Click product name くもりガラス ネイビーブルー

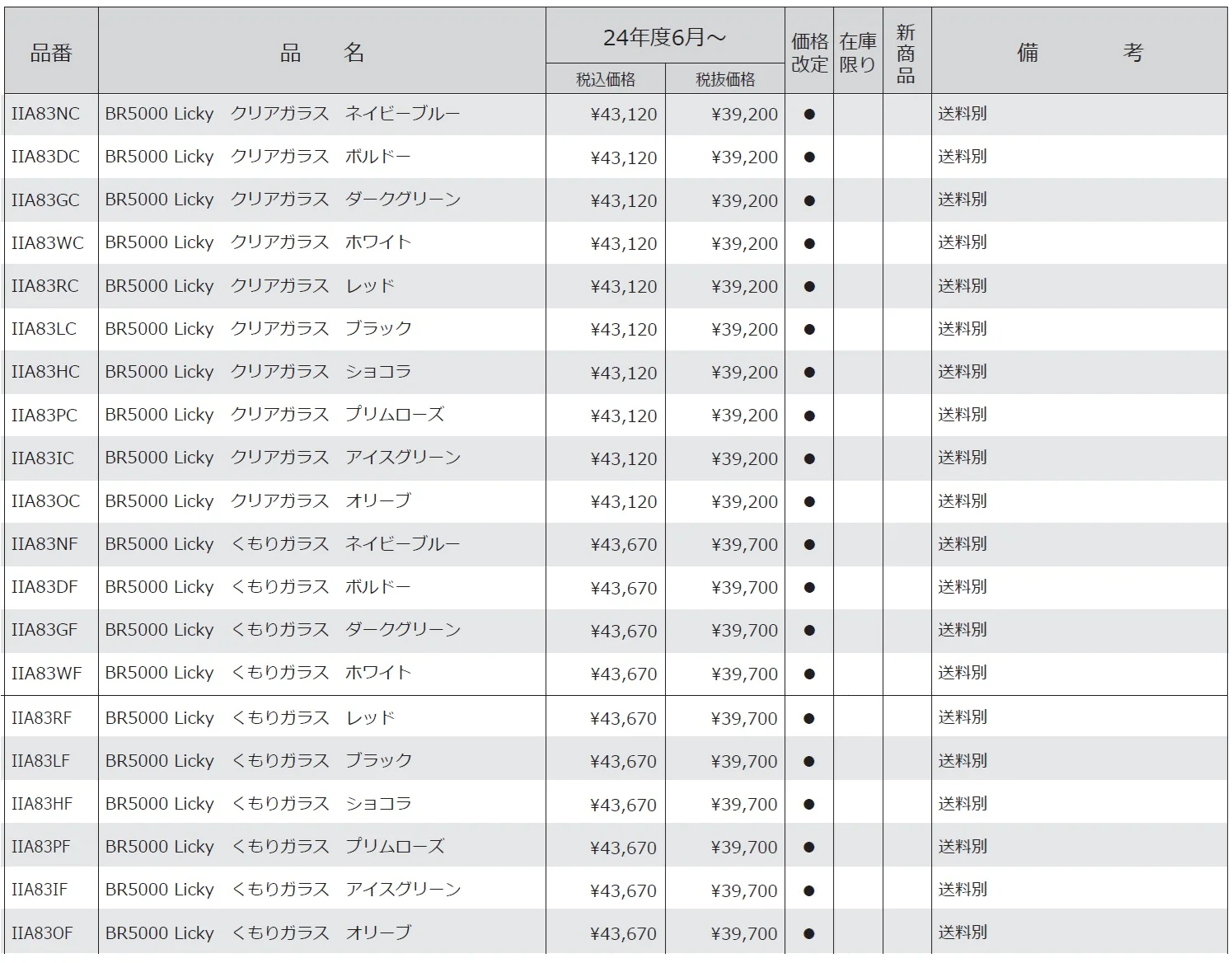coord(344,544)
